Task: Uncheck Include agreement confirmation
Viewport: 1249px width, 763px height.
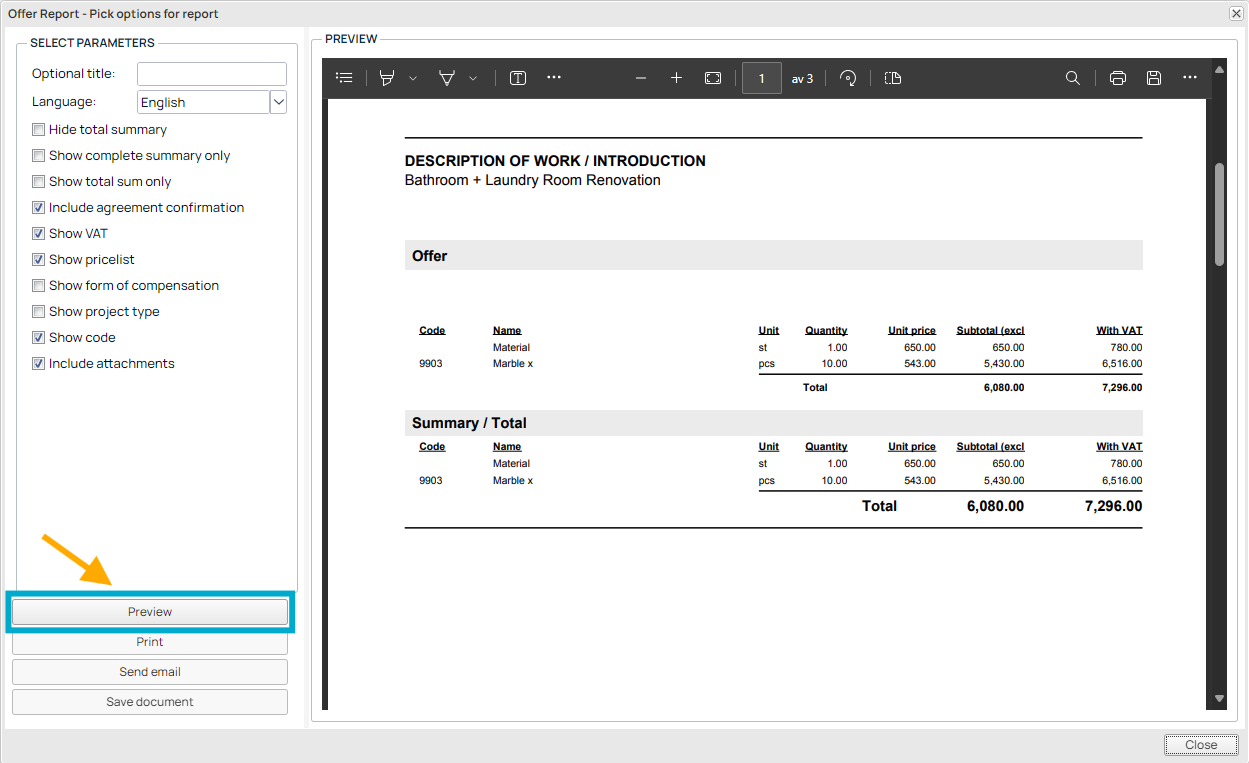Action: point(39,208)
